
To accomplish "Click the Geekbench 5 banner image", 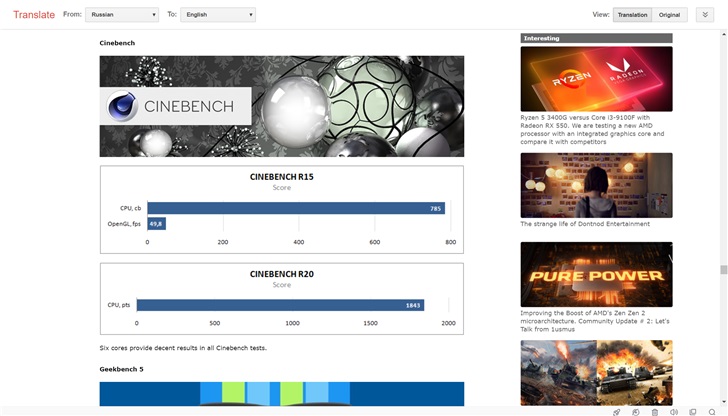I will click(x=281, y=394).
